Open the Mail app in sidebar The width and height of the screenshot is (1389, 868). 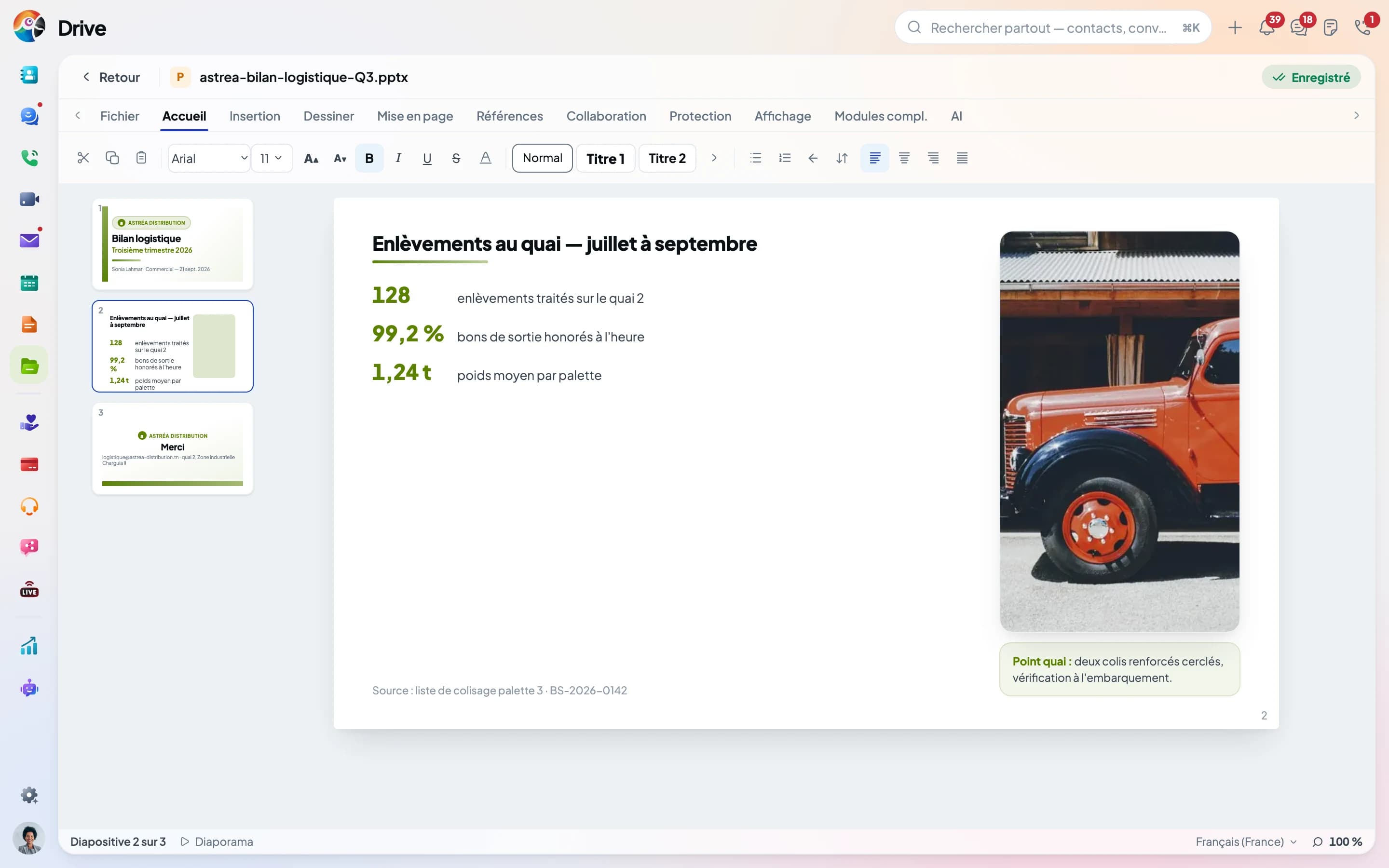pos(29,241)
